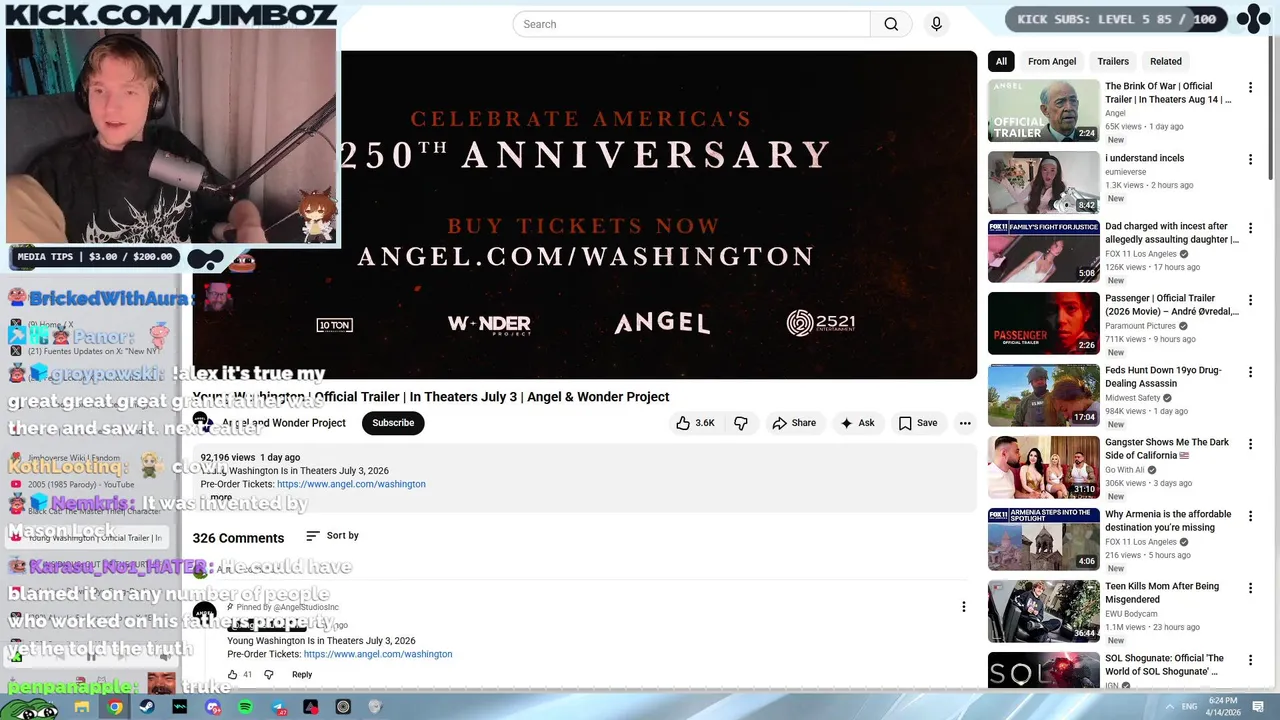Image resolution: width=1280 pixels, height=720 pixels.
Task: Click the ENG language indicator in tray
Action: tap(1190, 707)
